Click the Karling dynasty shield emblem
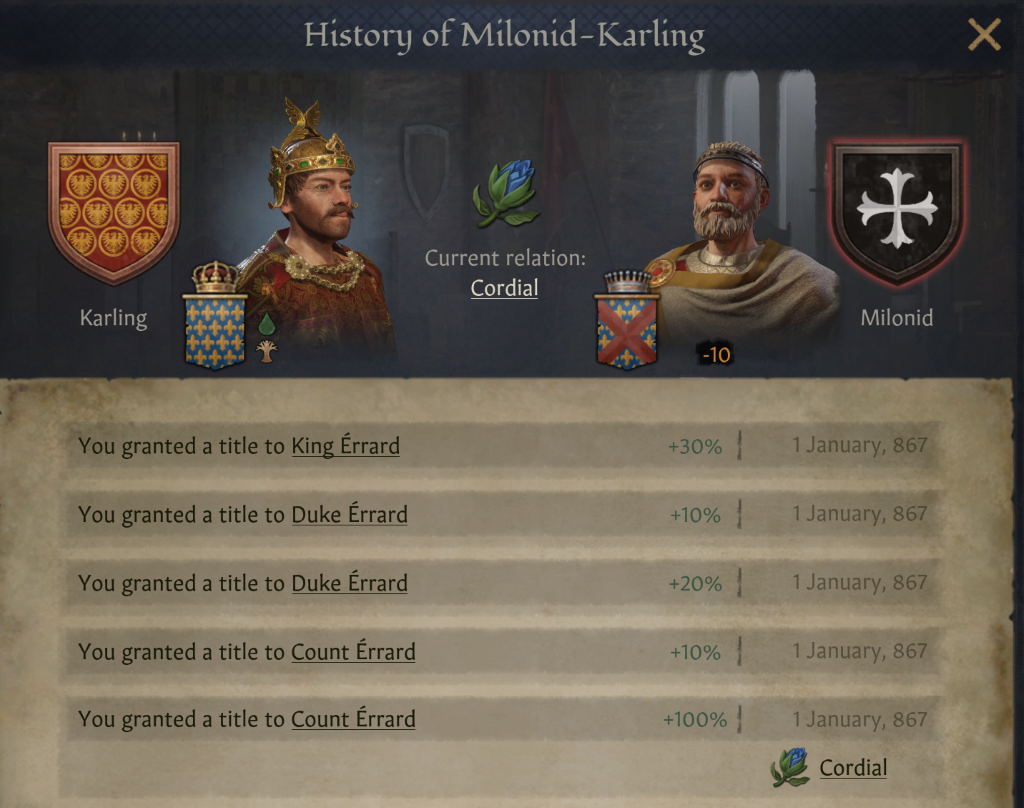Screen dimensions: 1024x808 [x=113, y=211]
